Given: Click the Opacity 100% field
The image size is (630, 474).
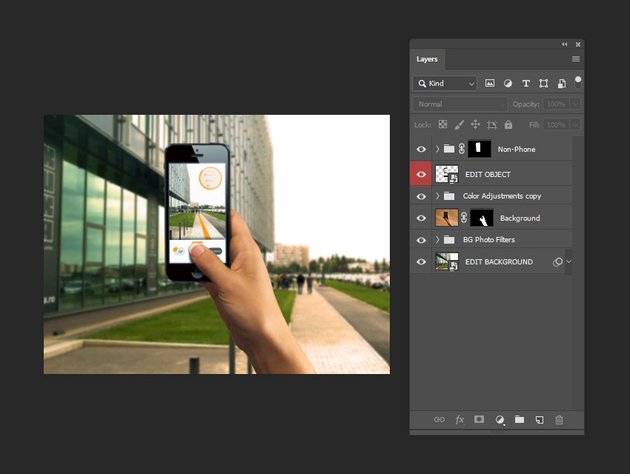Looking at the screenshot, I should point(557,104).
